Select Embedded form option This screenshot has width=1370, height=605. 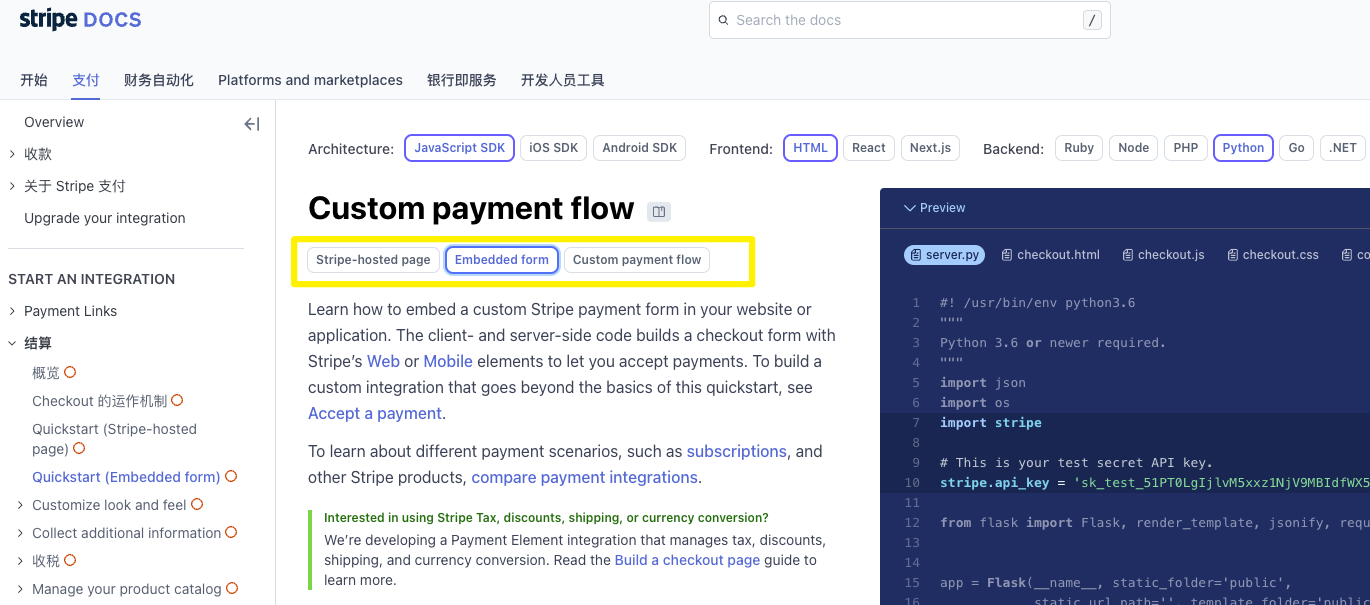502,260
